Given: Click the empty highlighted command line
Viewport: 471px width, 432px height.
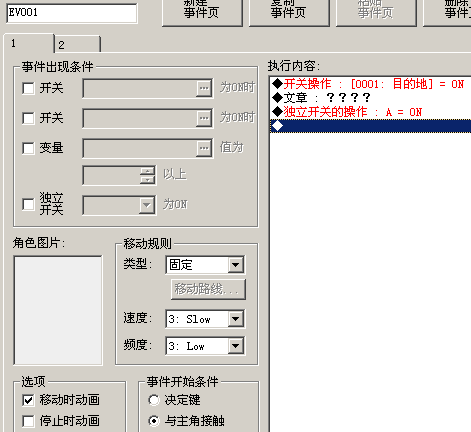Looking at the screenshot, I should coord(371,126).
